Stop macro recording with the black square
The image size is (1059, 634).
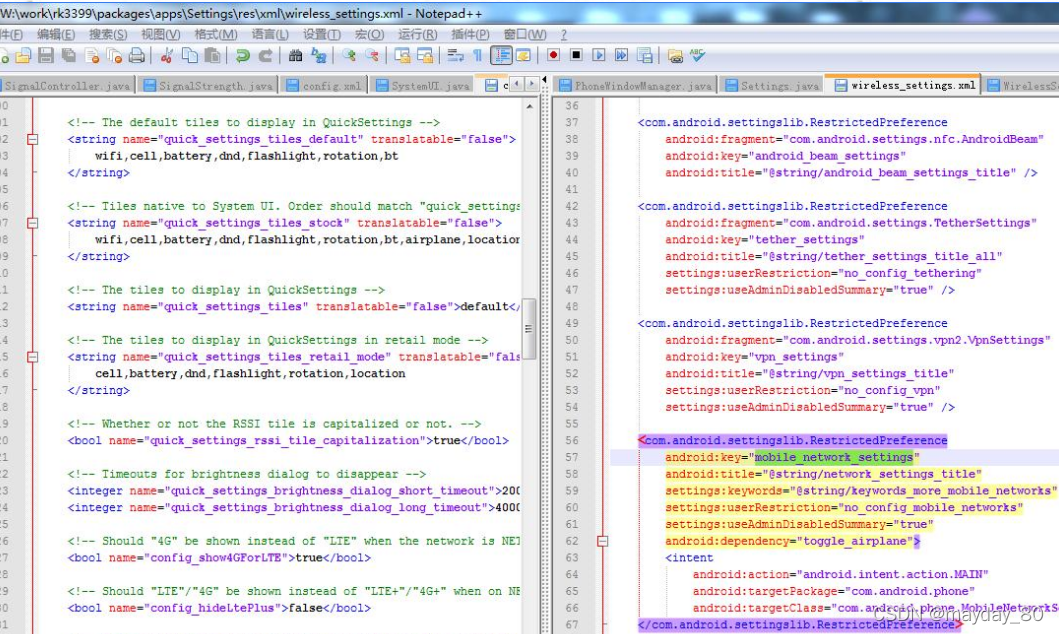576,55
